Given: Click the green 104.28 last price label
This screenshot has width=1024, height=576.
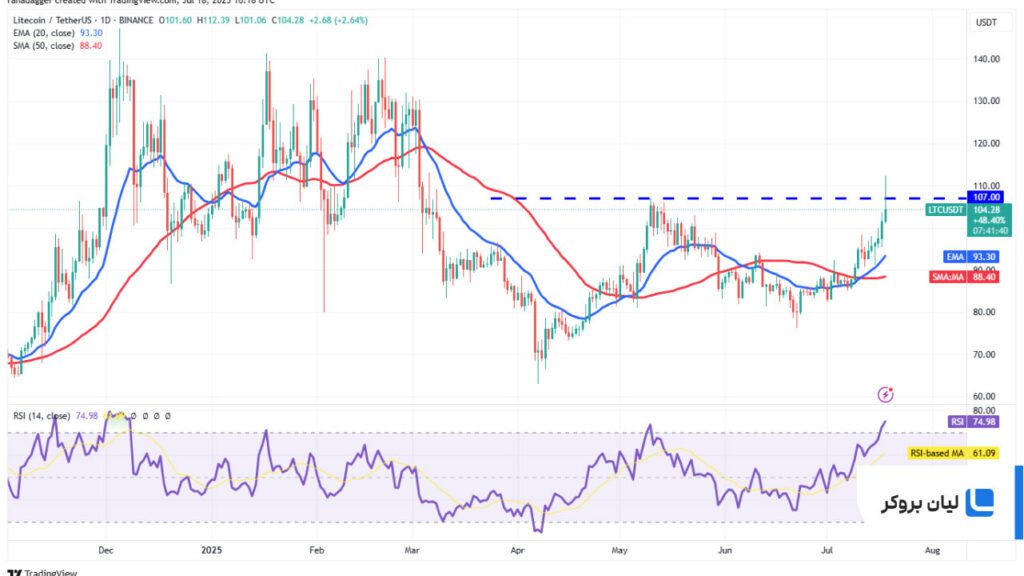Looking at the screenshot, I should pyautogui.click(x=986, y=210).
